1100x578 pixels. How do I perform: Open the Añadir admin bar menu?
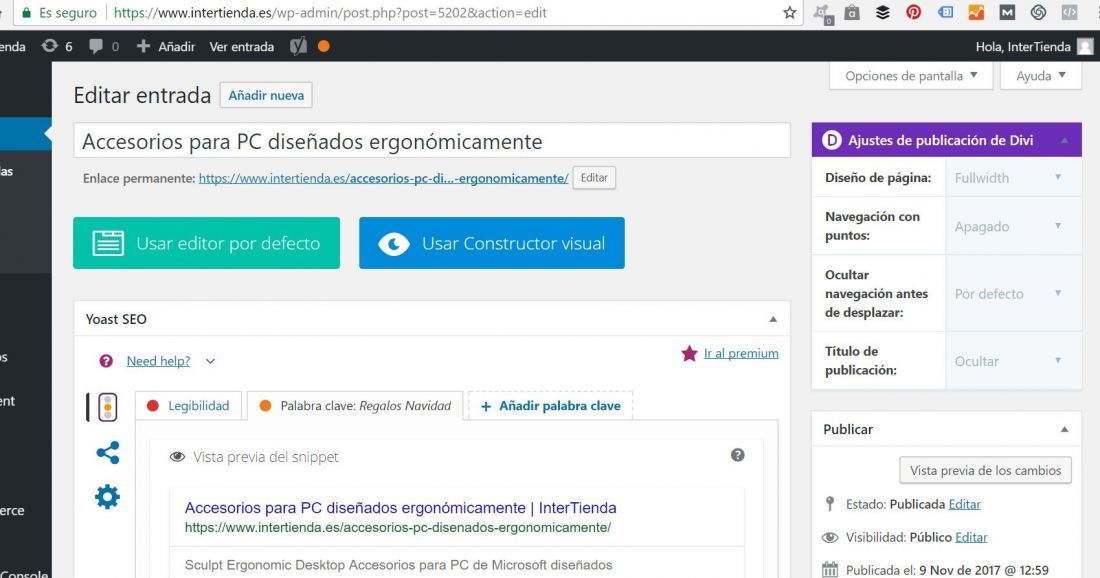click(166, 46)
